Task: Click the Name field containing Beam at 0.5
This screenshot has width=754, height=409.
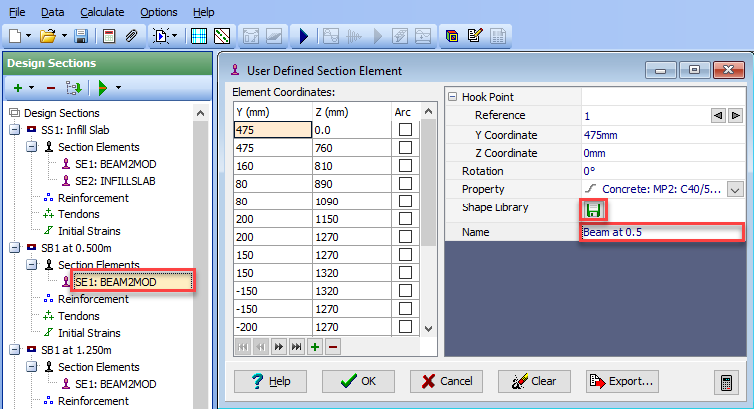Action: (x=662, y=232)
